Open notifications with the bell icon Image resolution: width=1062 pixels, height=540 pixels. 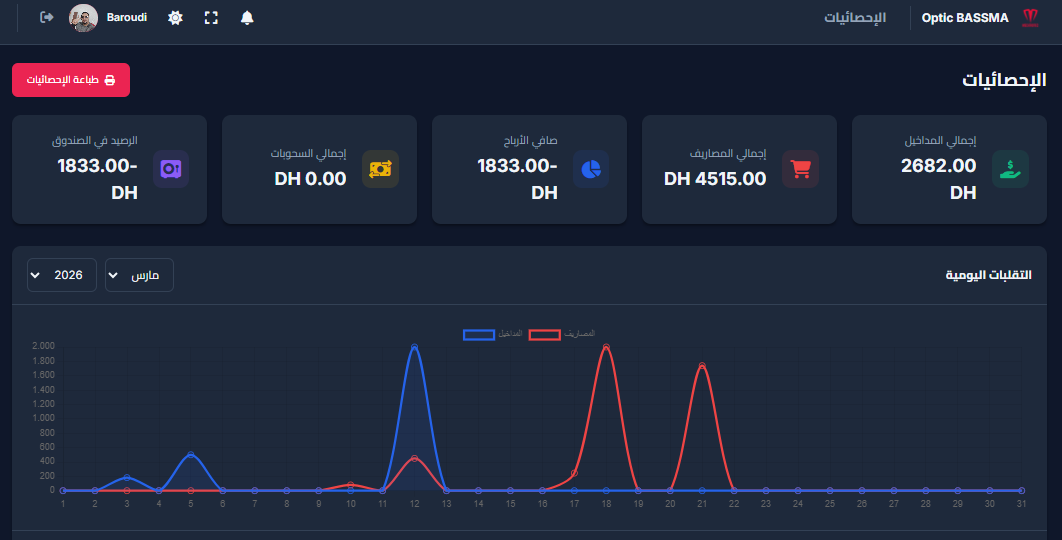(x=247, y=18)
